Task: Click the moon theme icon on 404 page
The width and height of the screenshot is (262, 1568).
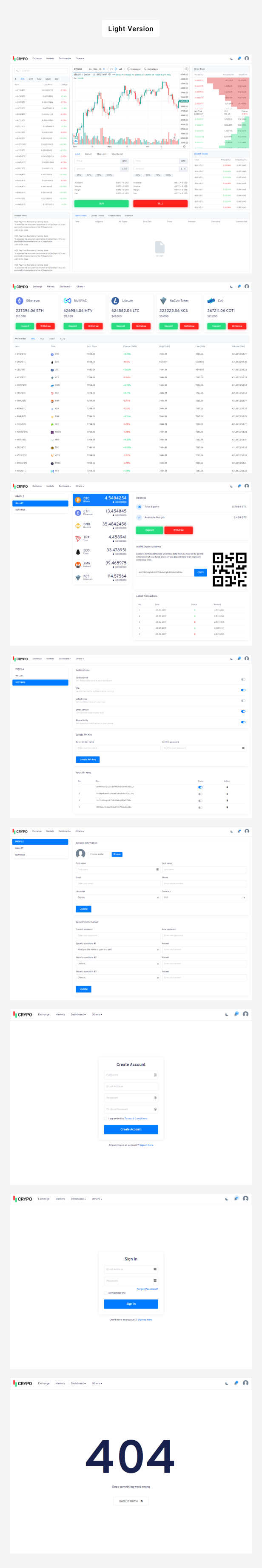Action: point(226,1383)
